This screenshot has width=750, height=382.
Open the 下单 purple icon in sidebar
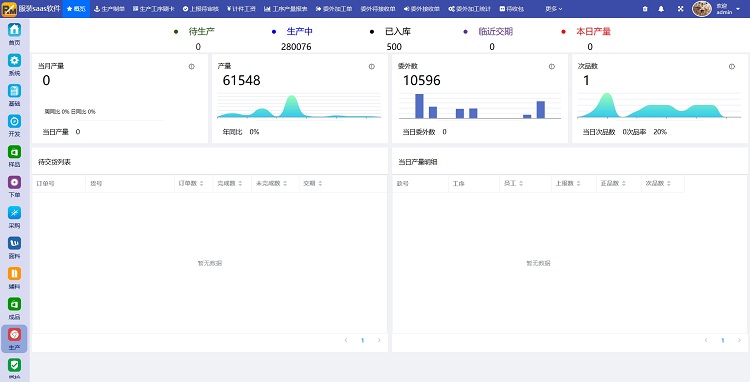pos(14,182)
